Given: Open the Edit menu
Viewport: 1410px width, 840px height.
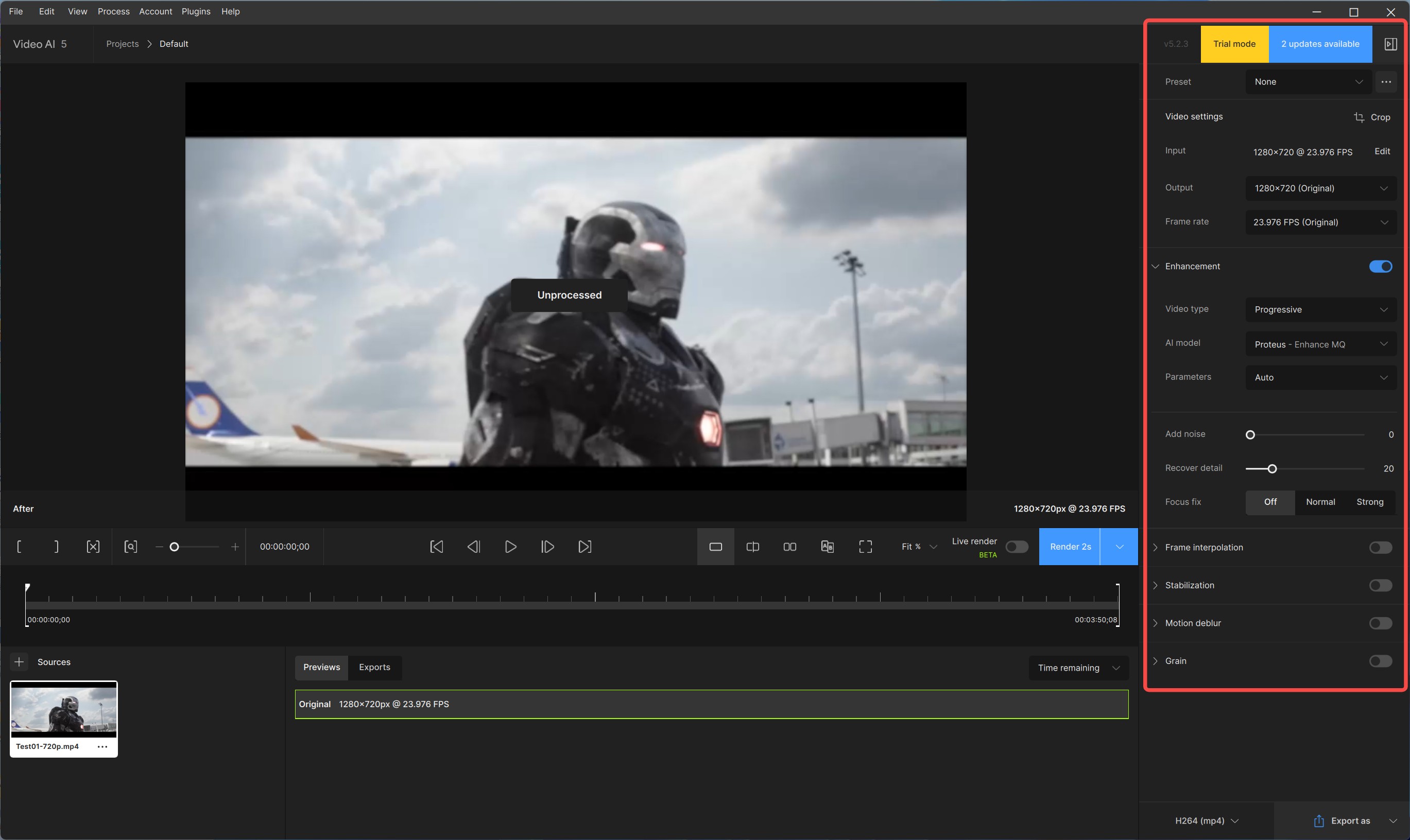Looking at the screenshot, I should click(46, 11).
